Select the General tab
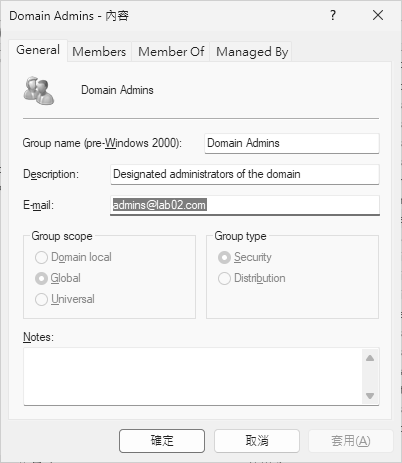This screenshot has height=463, width=402. [38, 50]
